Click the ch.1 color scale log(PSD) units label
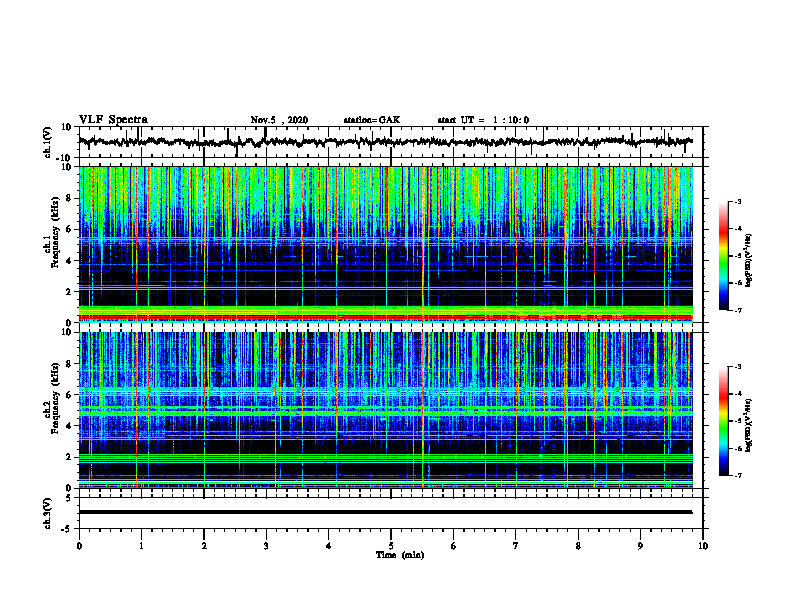The image size is (792, 612). (x=749, y=260)
